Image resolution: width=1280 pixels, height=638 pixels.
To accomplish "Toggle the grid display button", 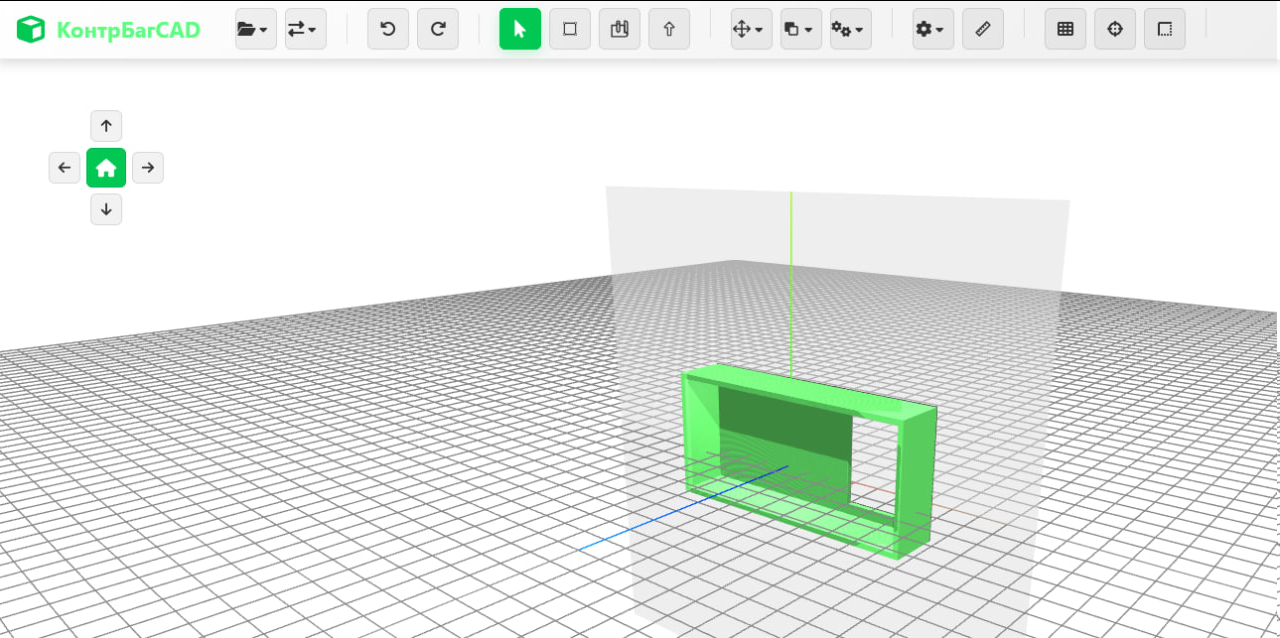I will pyautogui.click(x=1066, y=29).
